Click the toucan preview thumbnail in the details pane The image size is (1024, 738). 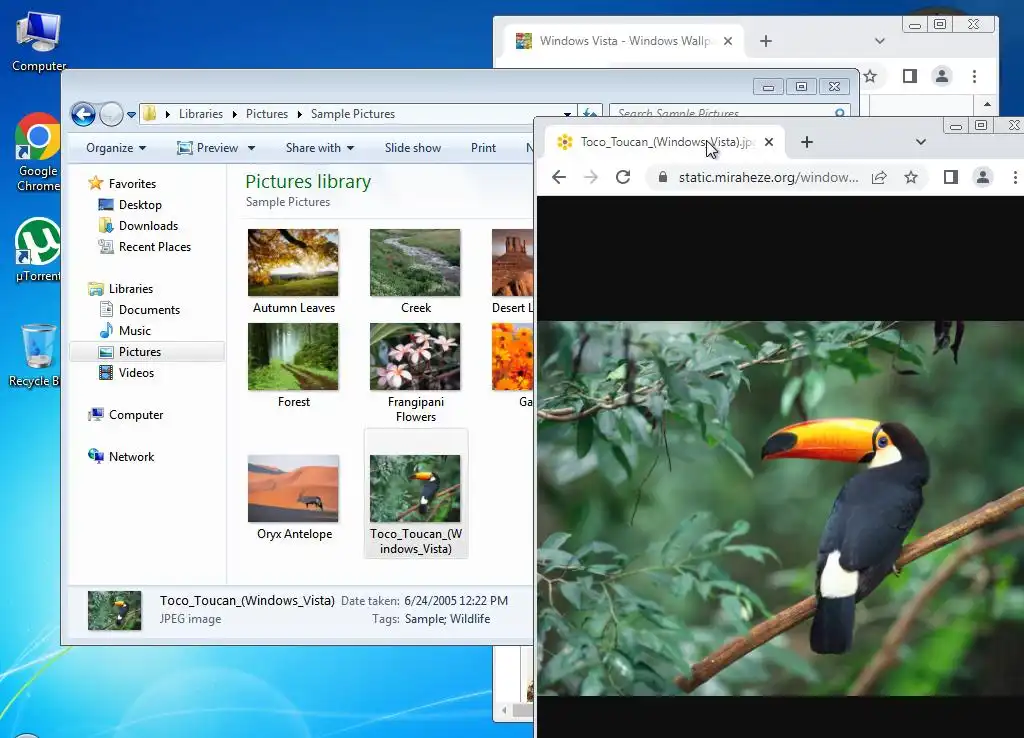pyautogui.click(x=114, y=611)
